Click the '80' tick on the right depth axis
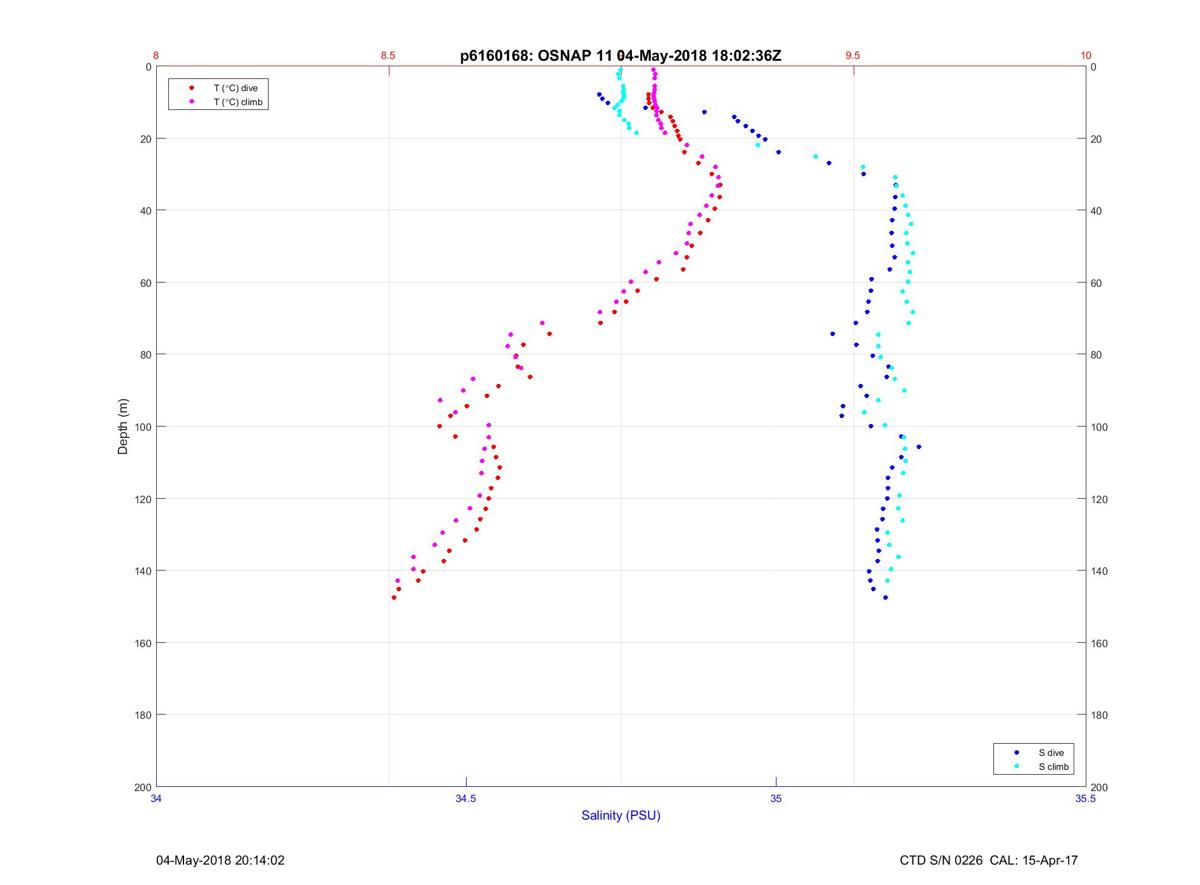Image resolution: width=1200 pixels, height=885 pixels. (x=1097, y=355)
